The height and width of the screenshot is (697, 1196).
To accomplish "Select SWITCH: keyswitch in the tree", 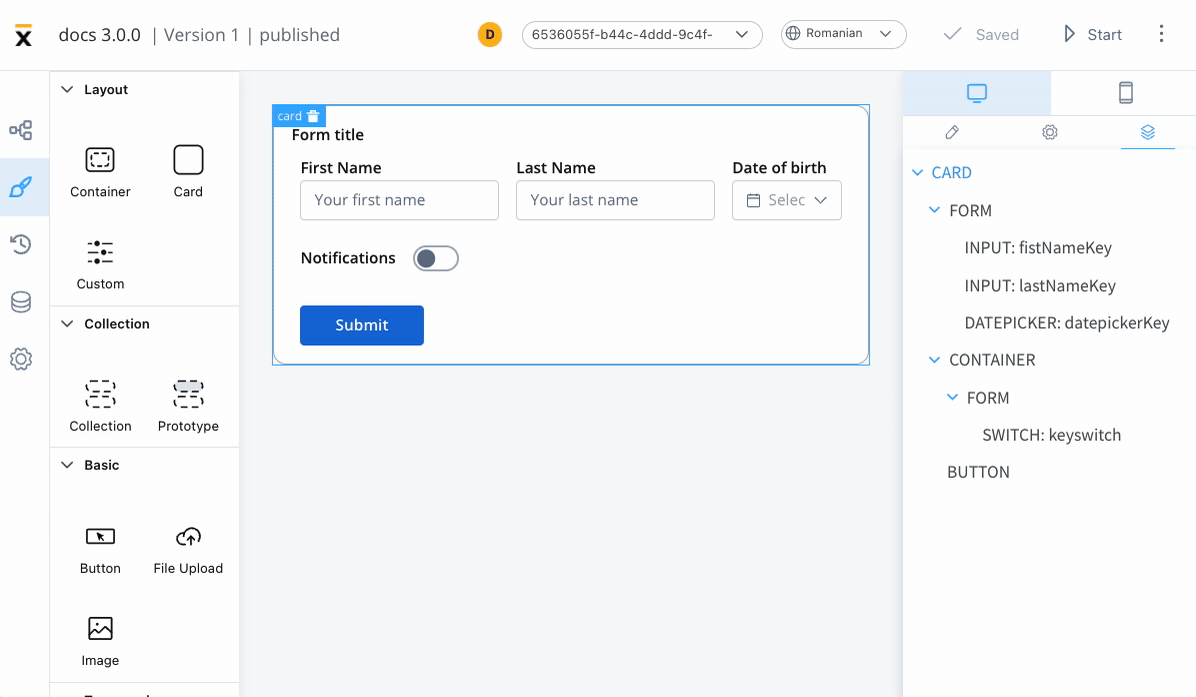I will coord(1051,435).
